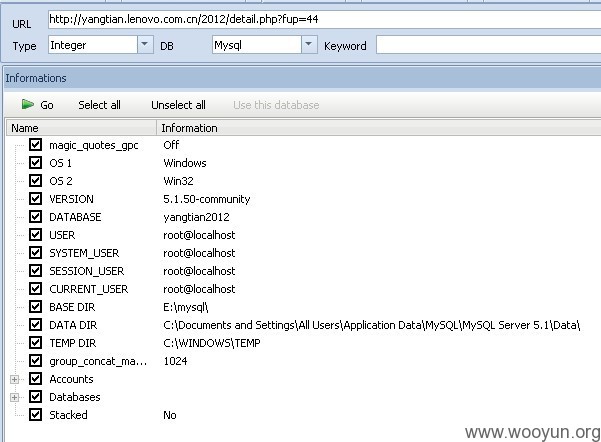Click the Name column header

pos(81,128)
